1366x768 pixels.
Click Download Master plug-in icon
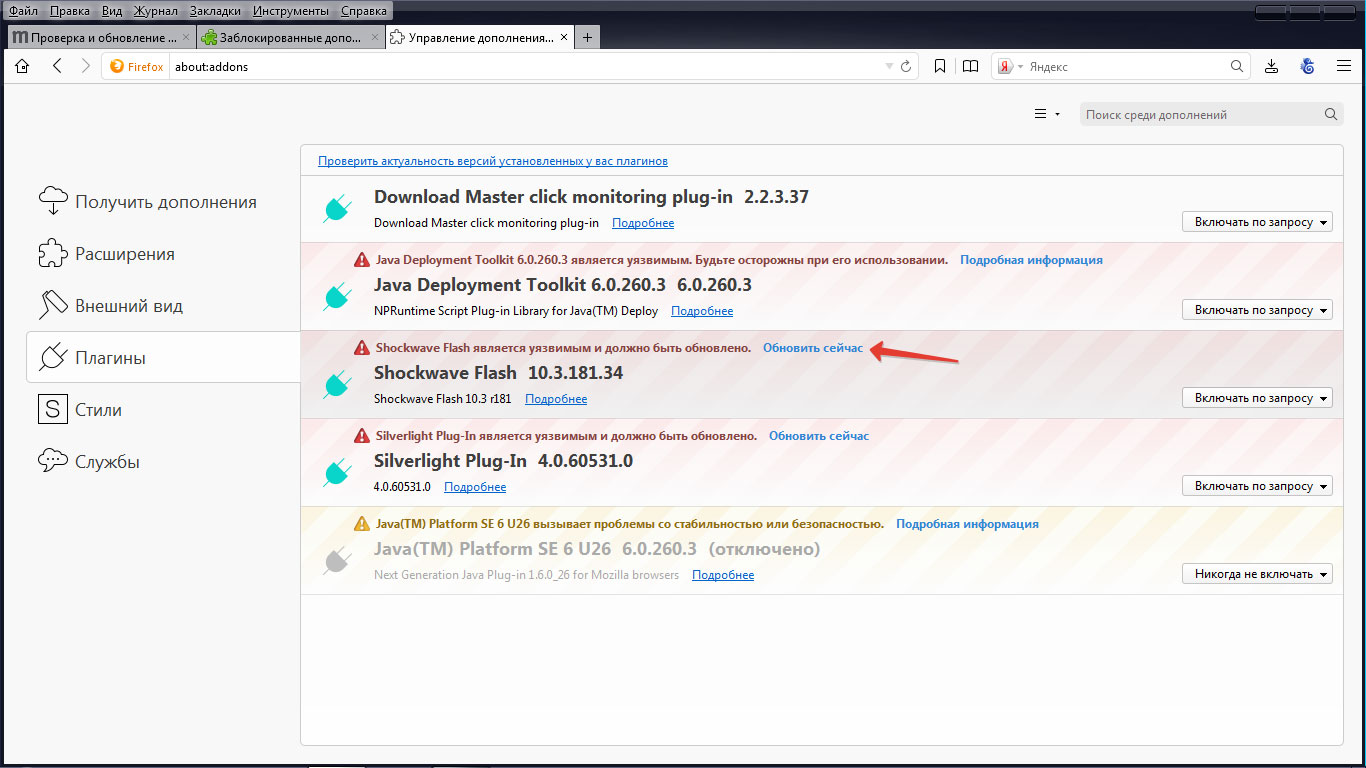[336, 208]
